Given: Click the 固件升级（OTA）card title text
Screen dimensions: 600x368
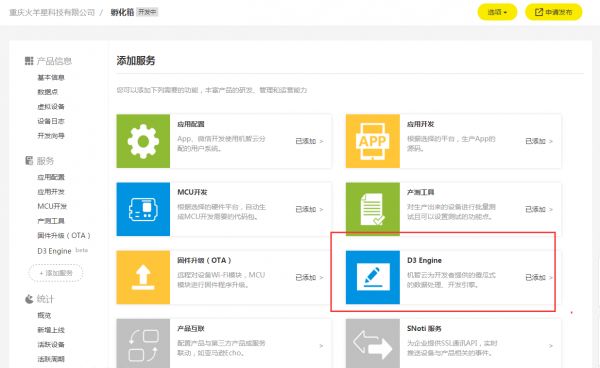Looking at the screenshot, I should click(x=204, y=260).
